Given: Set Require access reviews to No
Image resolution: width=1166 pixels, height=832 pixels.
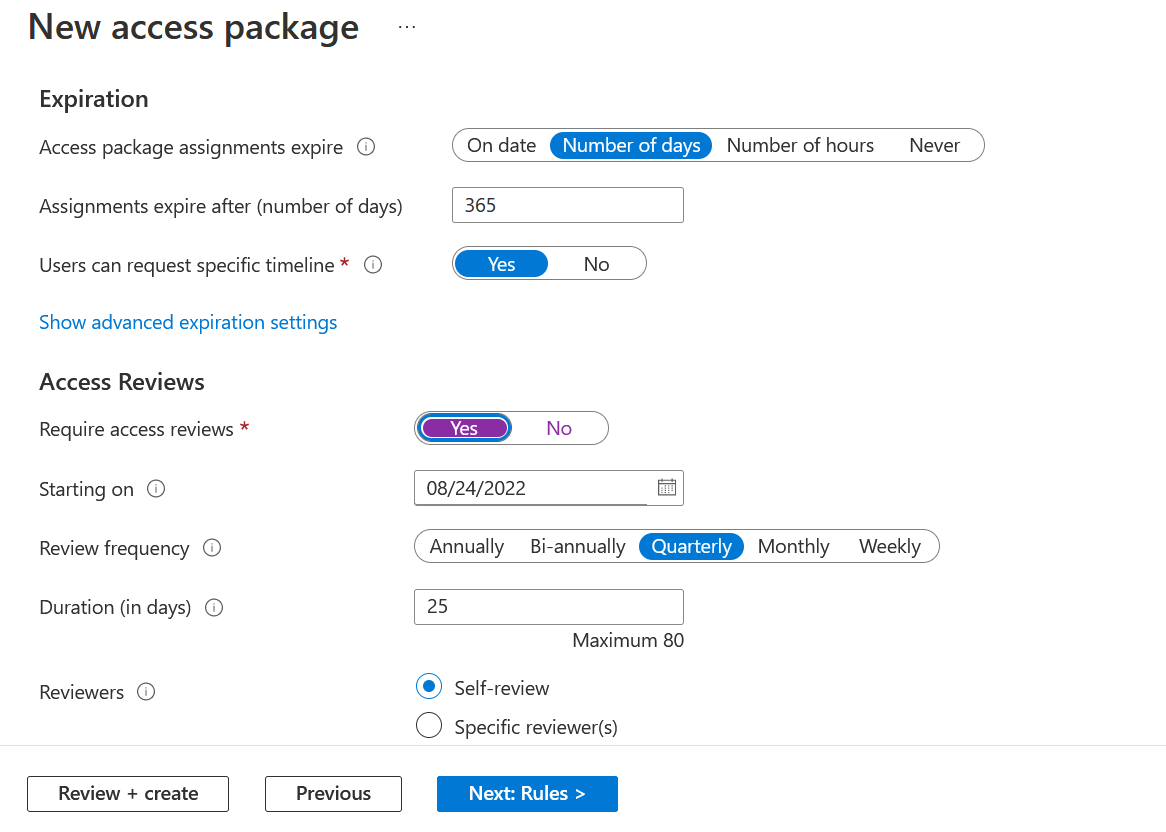Looking at the screenshot, I should tap(559, 428).
